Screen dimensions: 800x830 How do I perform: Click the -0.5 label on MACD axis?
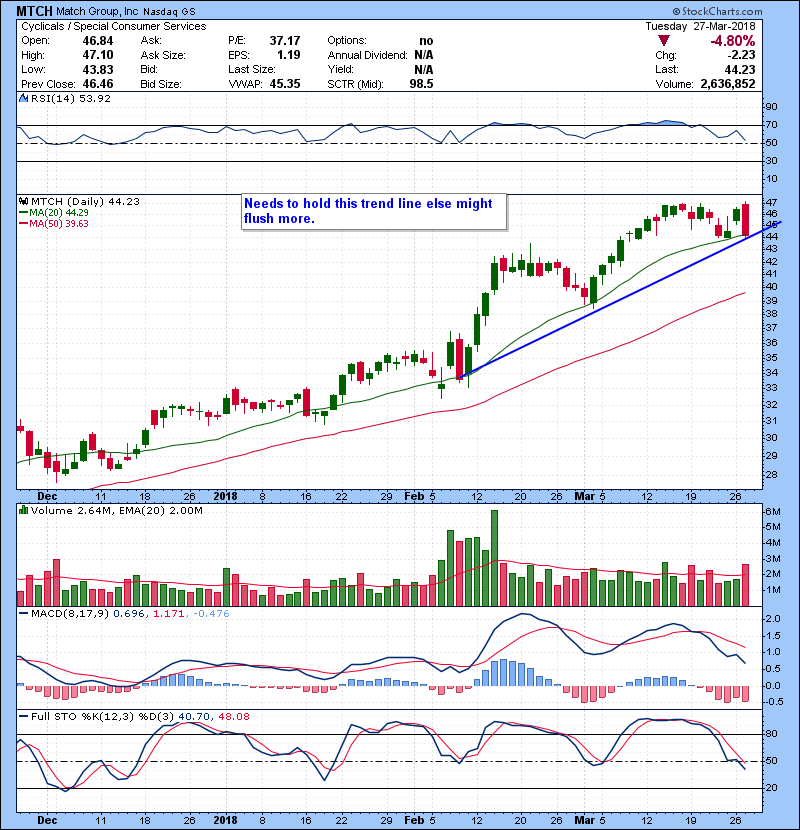(774, 701)
